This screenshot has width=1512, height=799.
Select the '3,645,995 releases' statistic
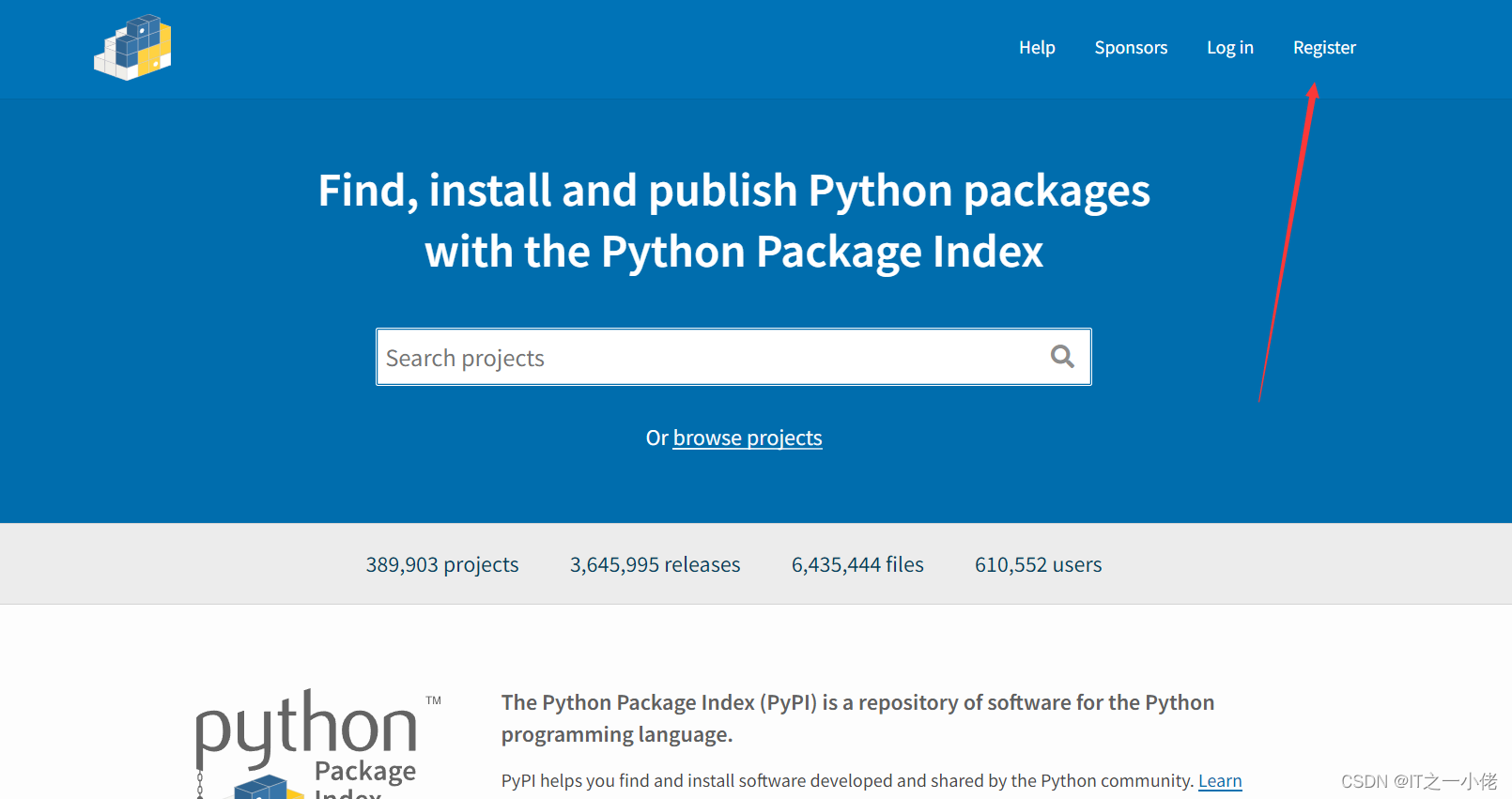coord(655,564)
